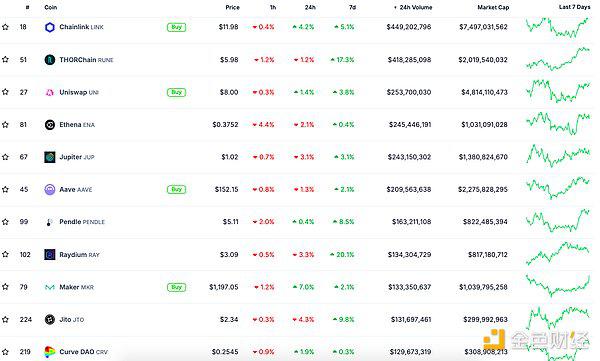Open the THORChain 7-day sparkline chart
Viewport: 600px width, 361px height.
pyautogui.click(x=558, y=59)
